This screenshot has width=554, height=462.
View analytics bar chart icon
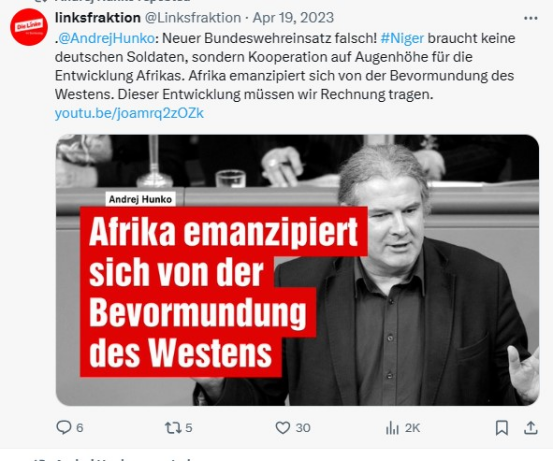[392, 428]
